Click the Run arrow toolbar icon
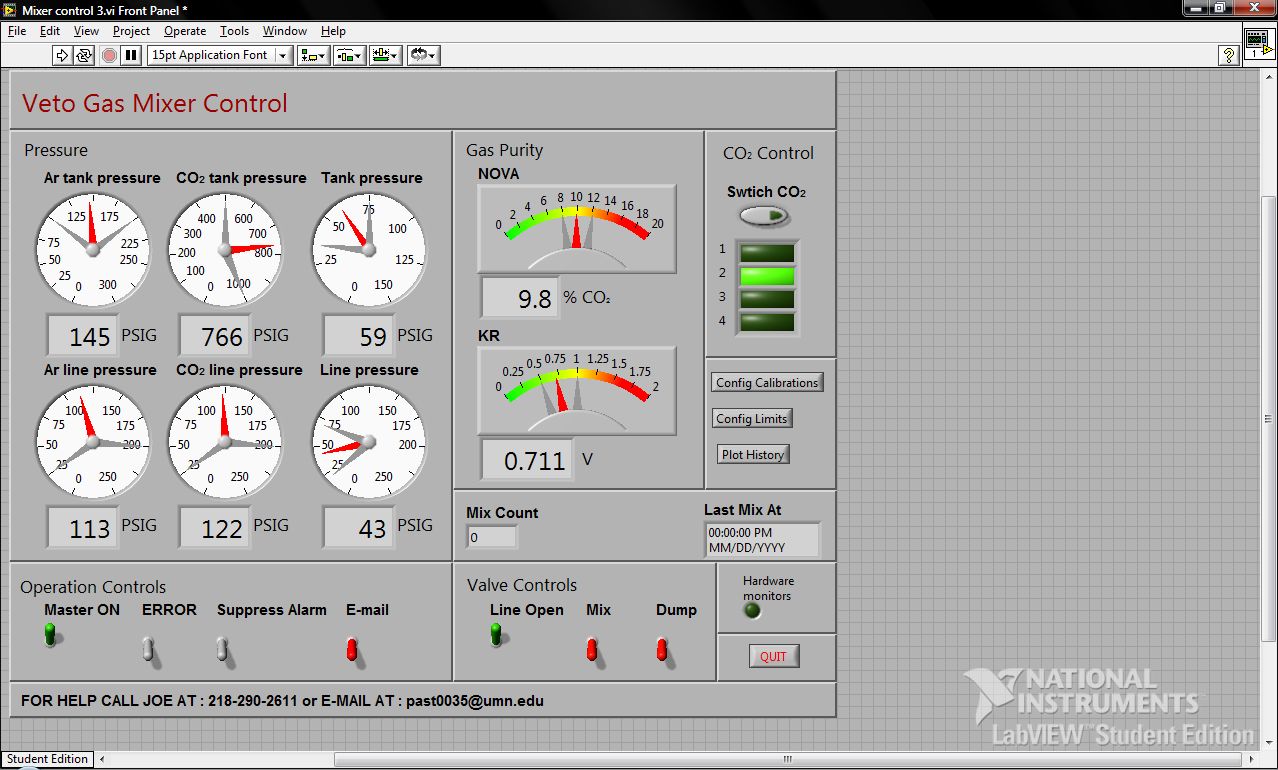 point(61,56)
